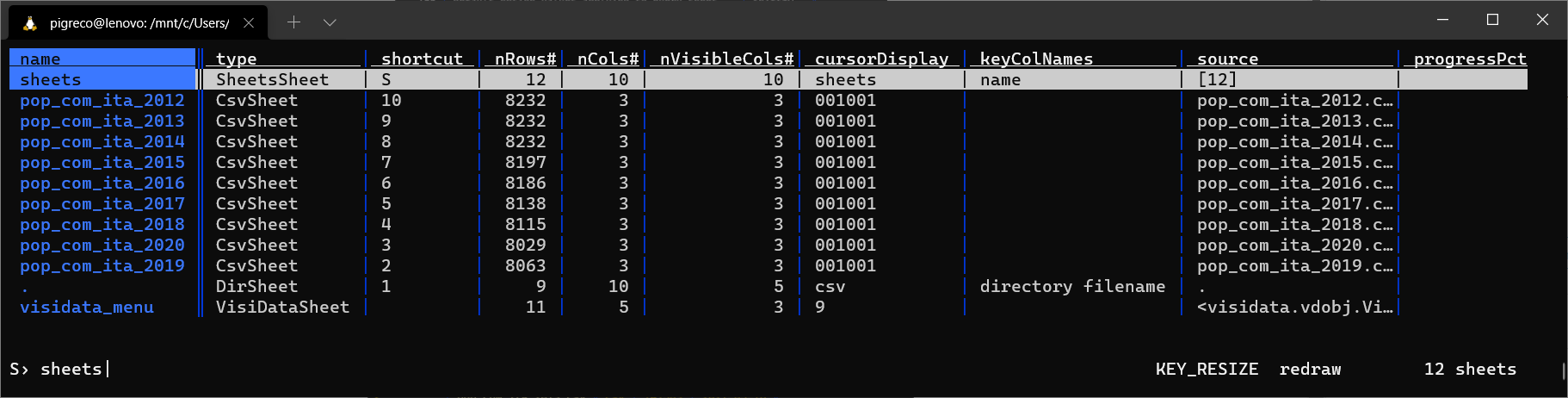Close the terminal window

[x=1542, y=20]
